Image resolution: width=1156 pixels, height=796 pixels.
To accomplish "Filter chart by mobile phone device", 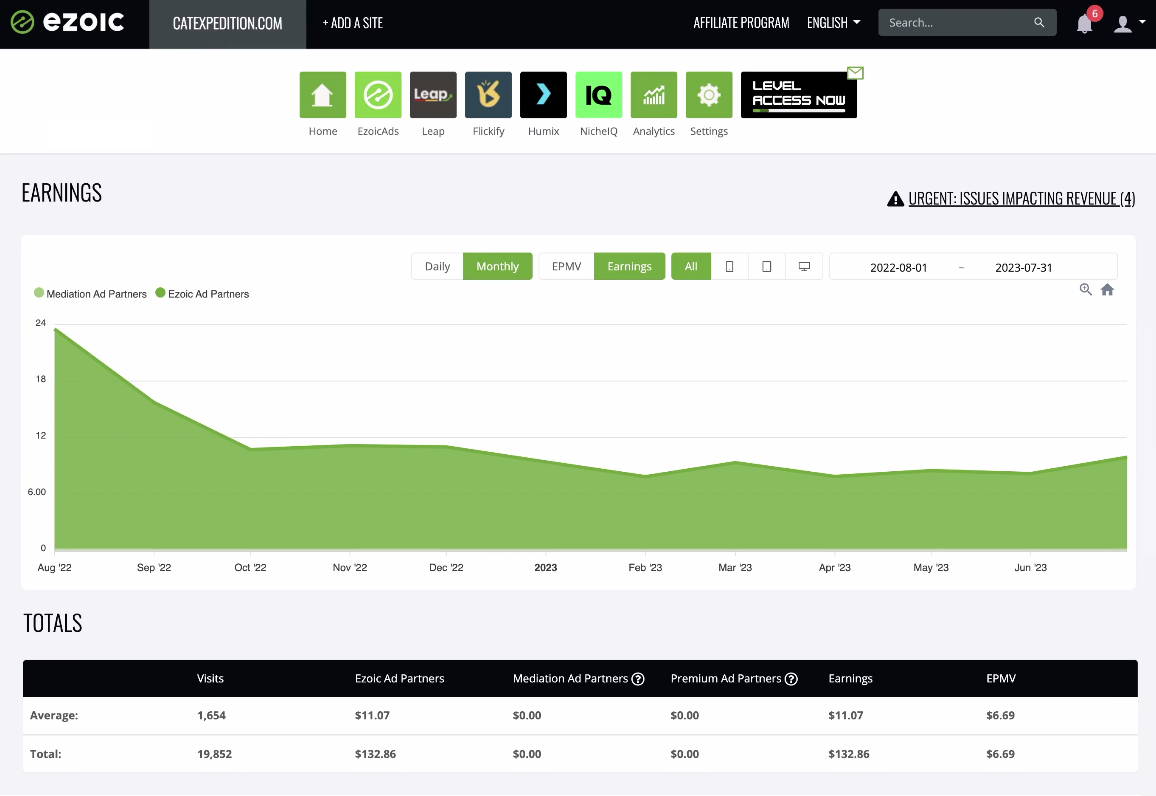I will (x=729, y=266).
